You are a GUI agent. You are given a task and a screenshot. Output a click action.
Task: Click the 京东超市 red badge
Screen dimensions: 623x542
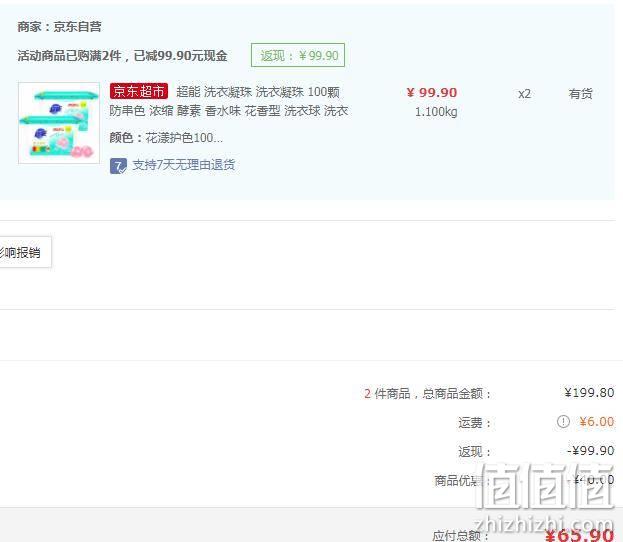click(x=139, y=91)
